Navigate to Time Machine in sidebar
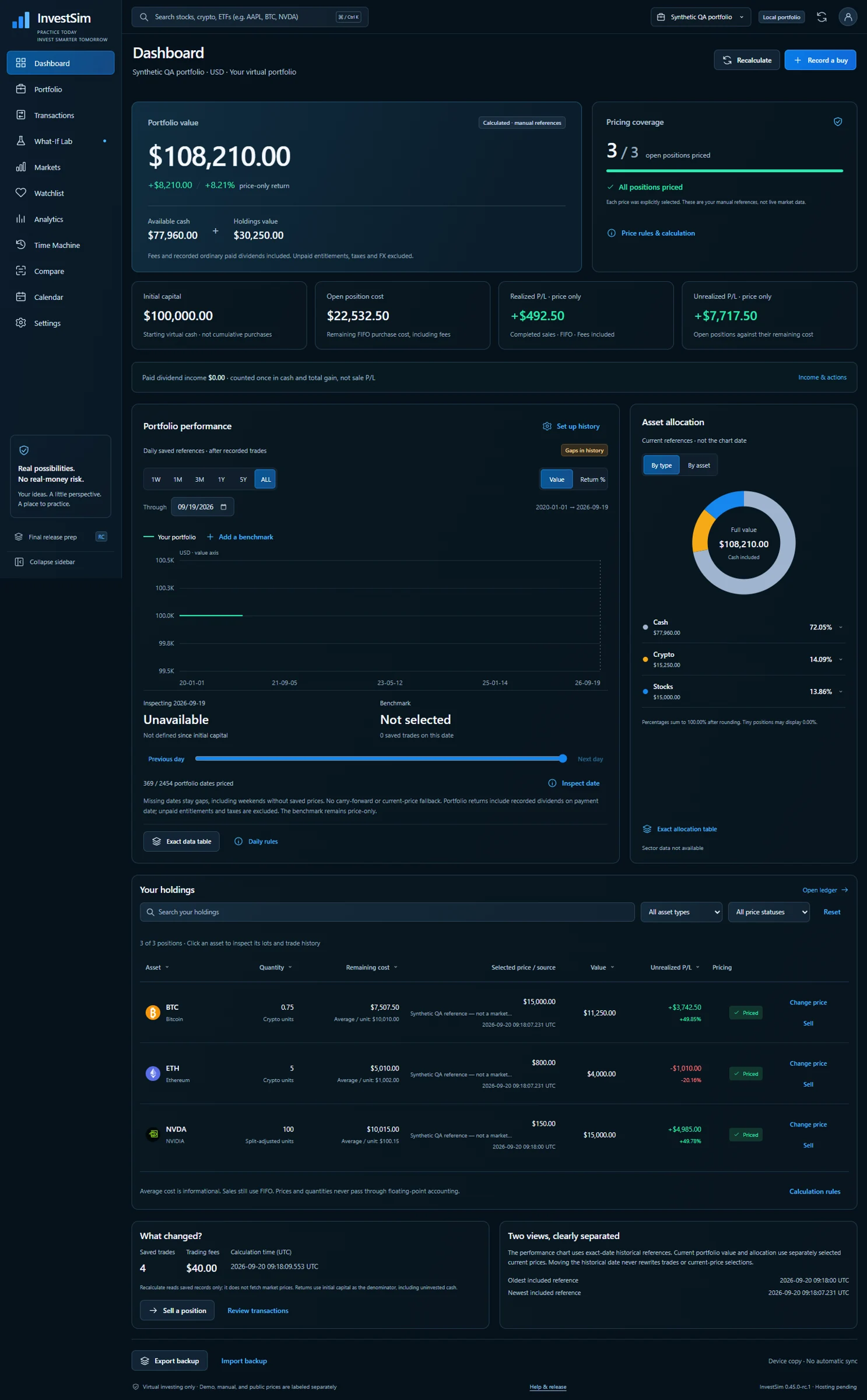This screenshot has width=867, height=1400. click(x=61, y=245)
